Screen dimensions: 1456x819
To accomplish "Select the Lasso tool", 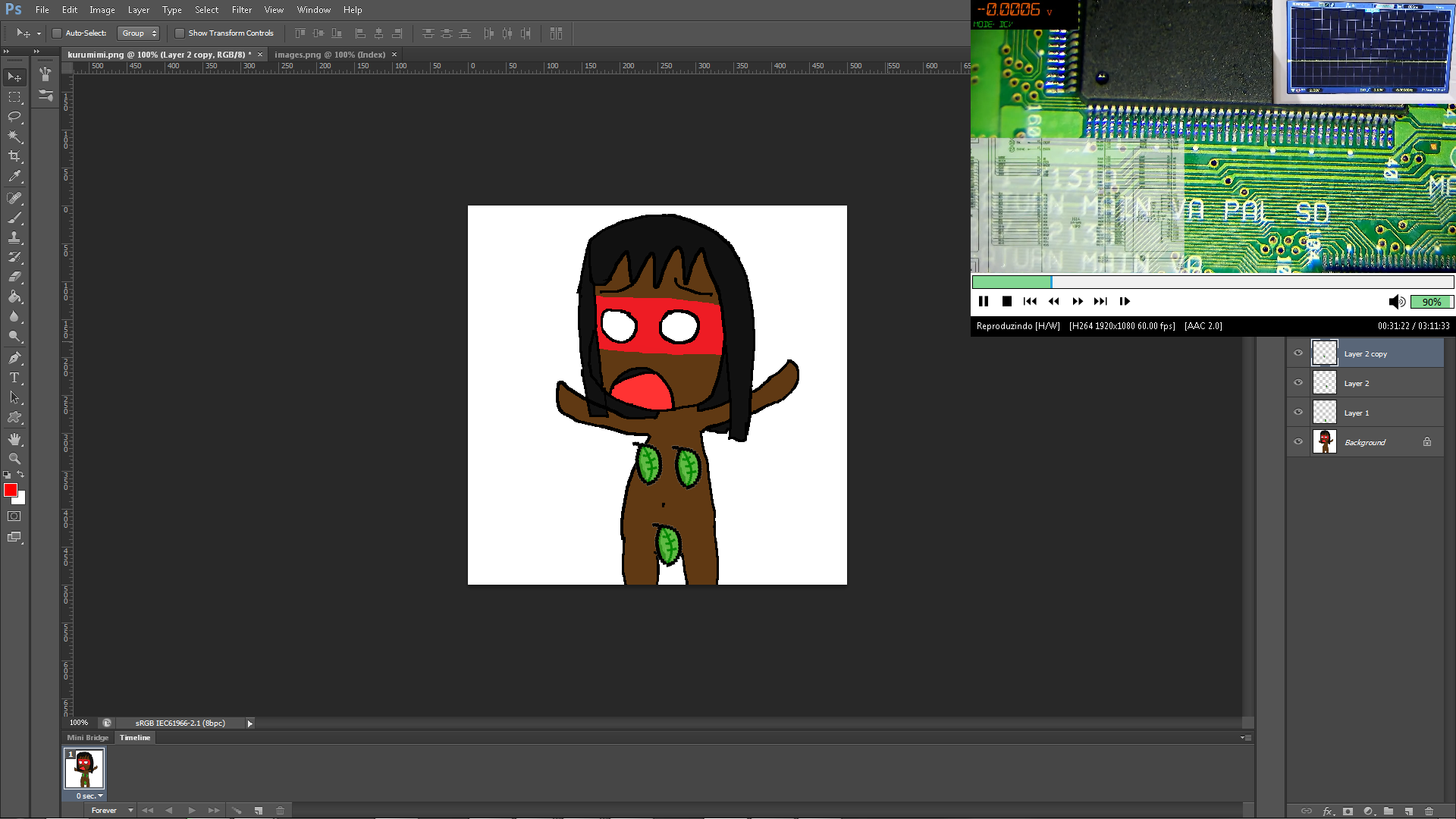I will point(14,117).
